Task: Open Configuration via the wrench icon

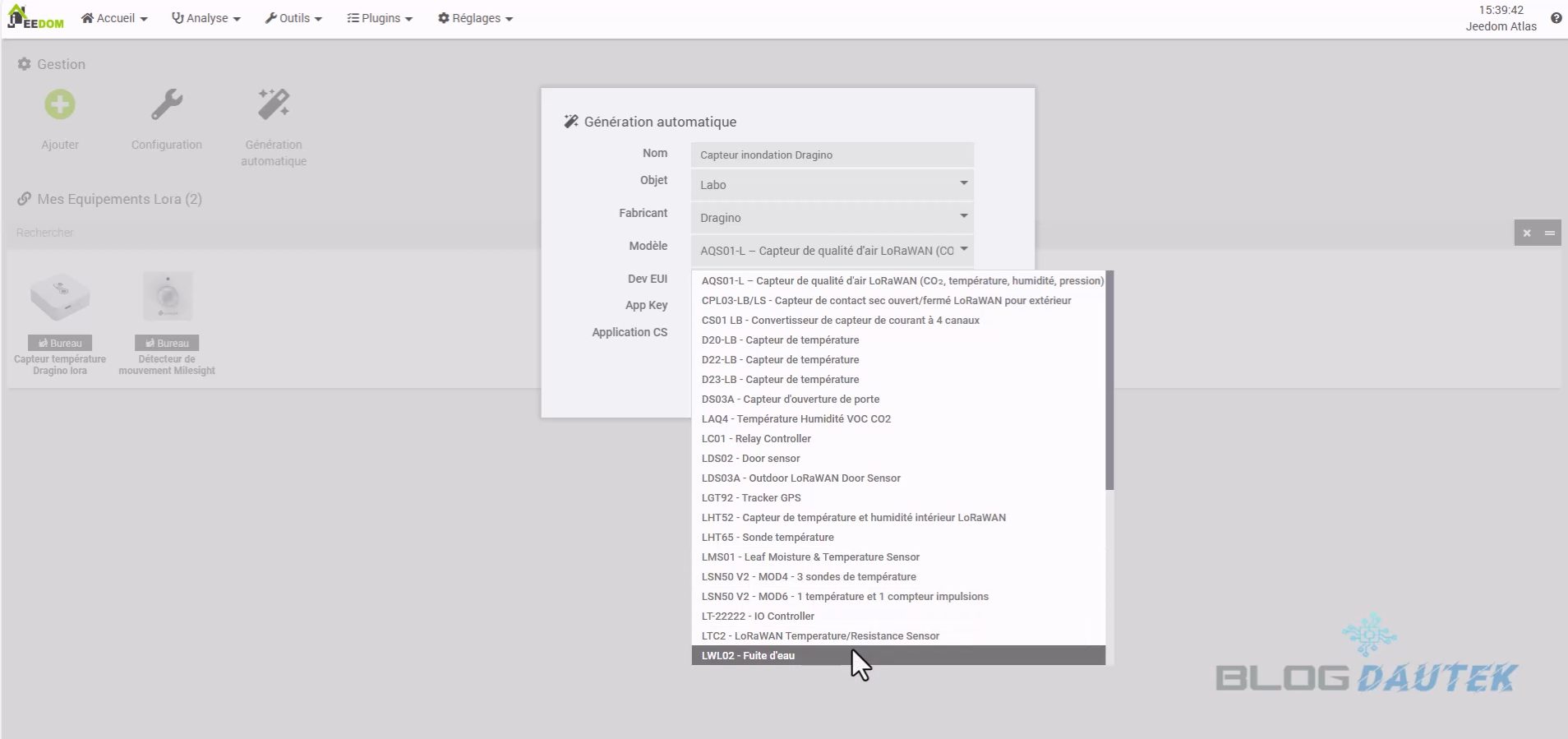Action: tap(167, 105)
